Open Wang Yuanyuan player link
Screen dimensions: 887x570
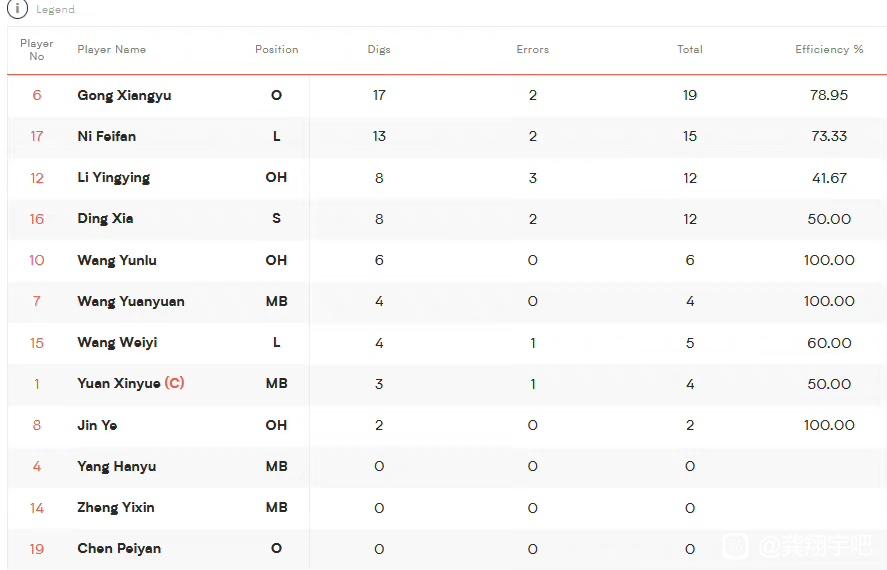coord(131,301)
